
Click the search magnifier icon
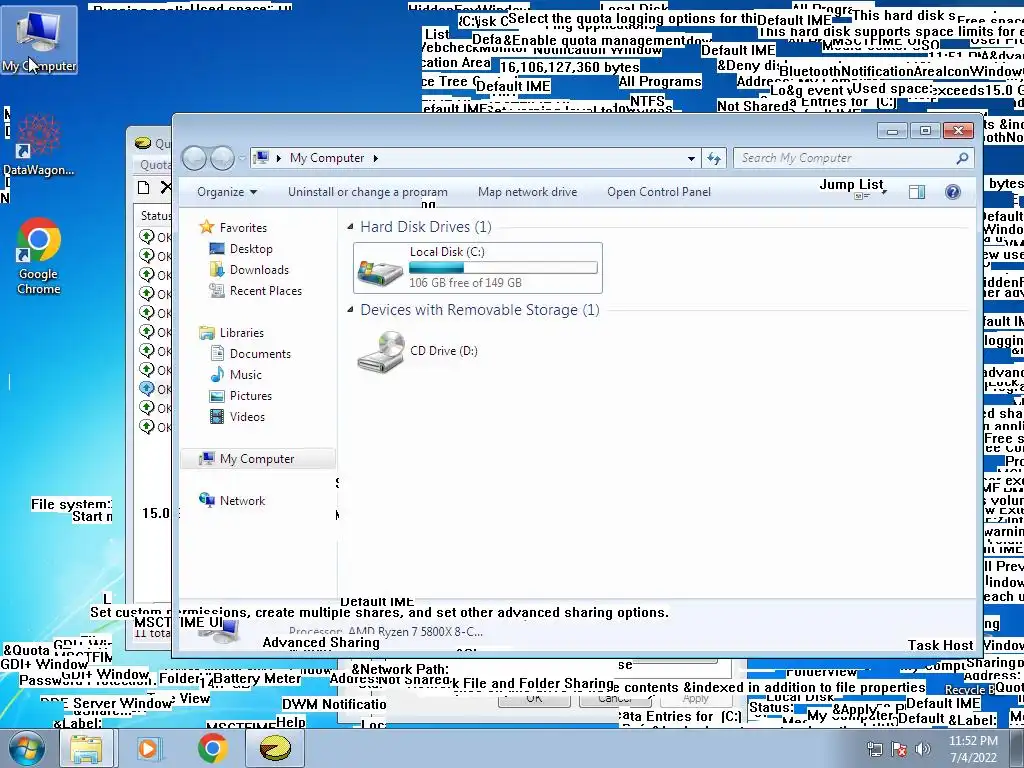pos(962,158)
